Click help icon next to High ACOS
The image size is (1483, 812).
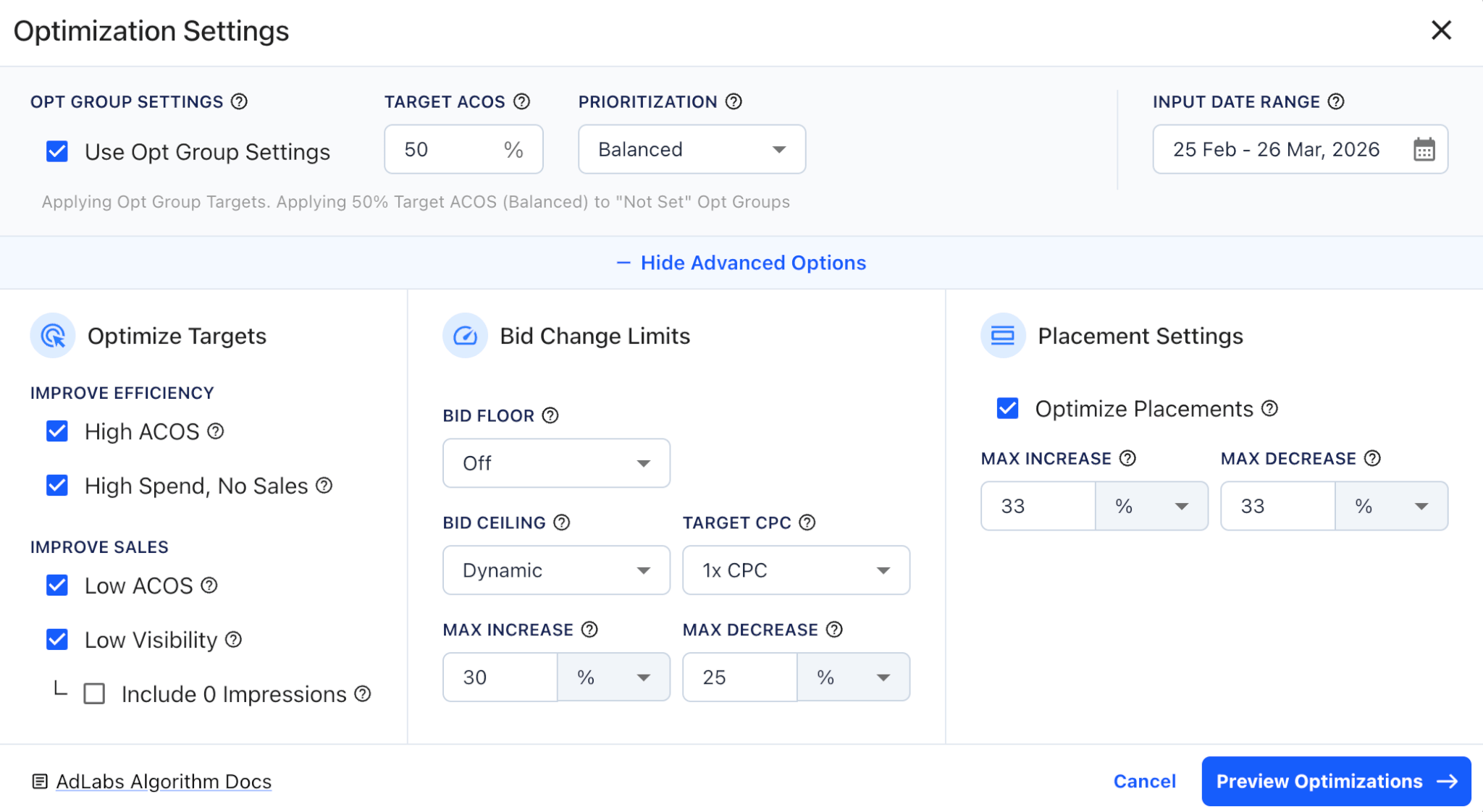tap(215, 431)
